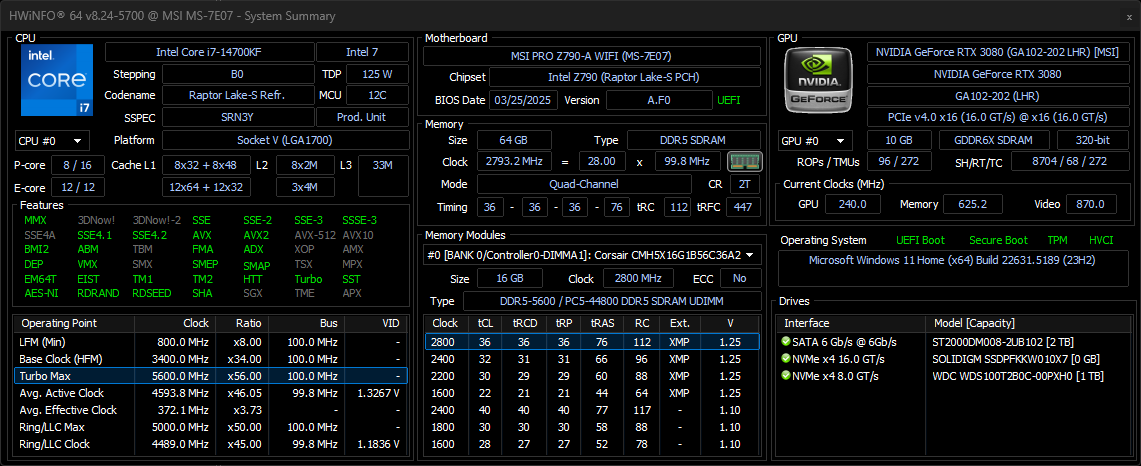Click the TPM status label
The width and height of the screenshot is (1141, 466).
click(1057, 240)
